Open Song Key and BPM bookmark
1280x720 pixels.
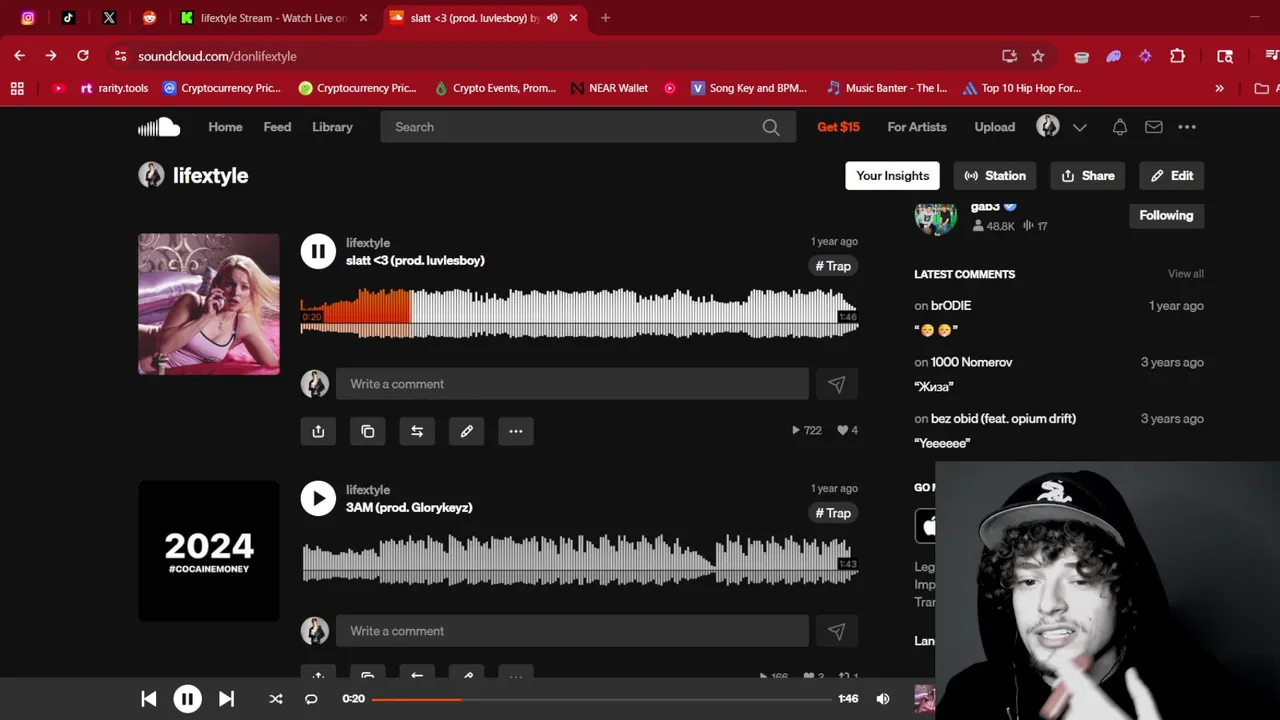pos(749,88)
